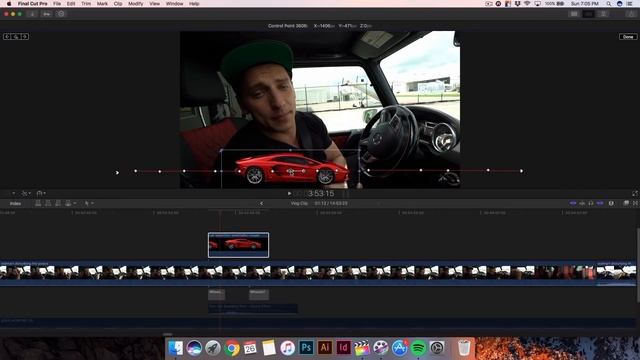Open iTunes from the dock
640x360 pixels.
tap(287, 348)
